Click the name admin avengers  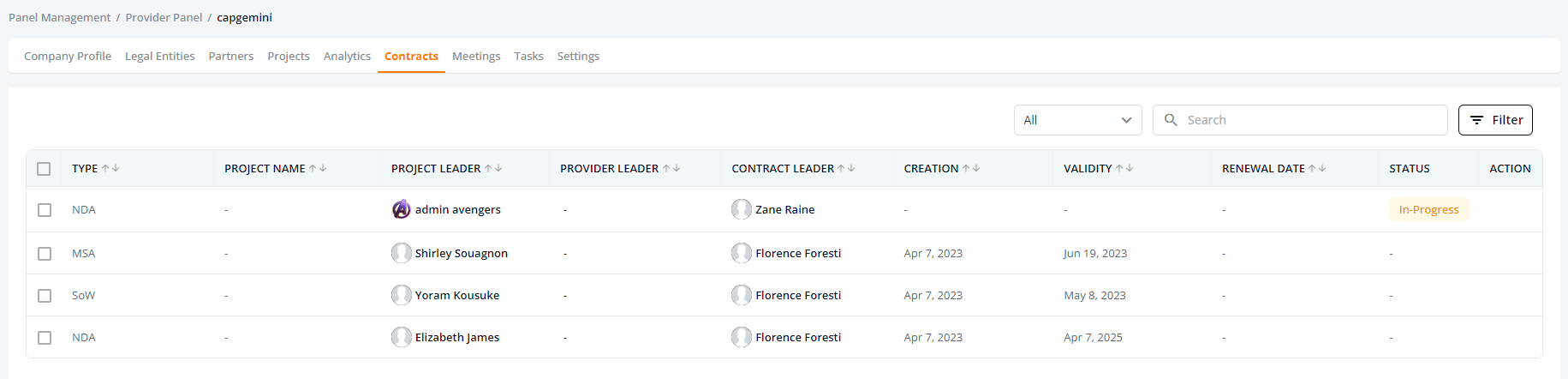pyautogui.click(x=458, y=209)
